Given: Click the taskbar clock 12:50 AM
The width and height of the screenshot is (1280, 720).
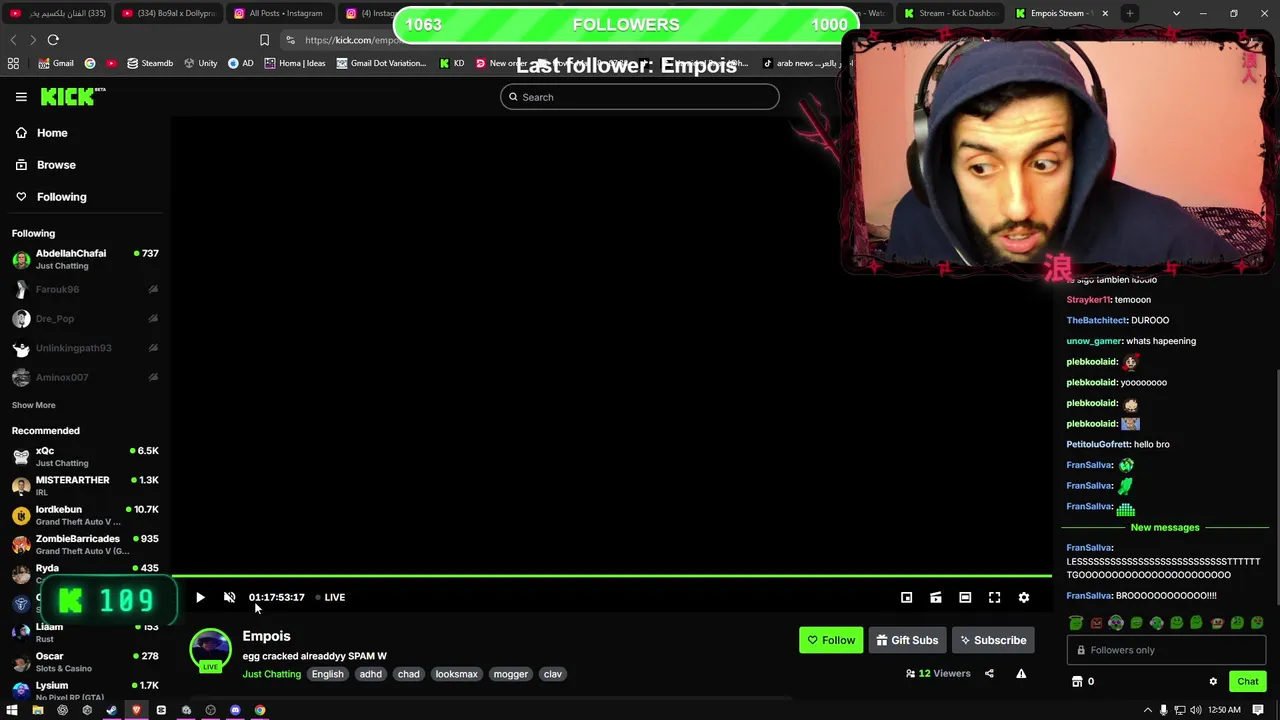Looking at the screenshot, I should [1224, 710].
